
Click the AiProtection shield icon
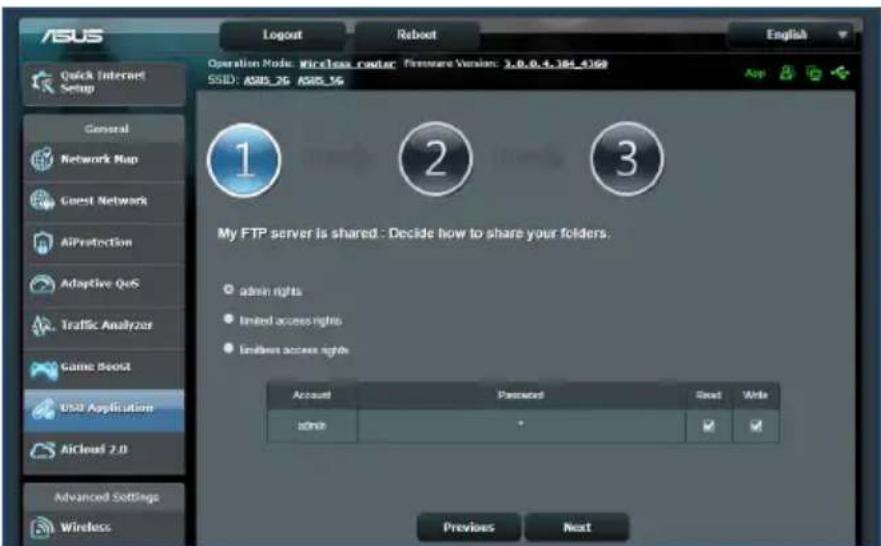click(42, 243)
